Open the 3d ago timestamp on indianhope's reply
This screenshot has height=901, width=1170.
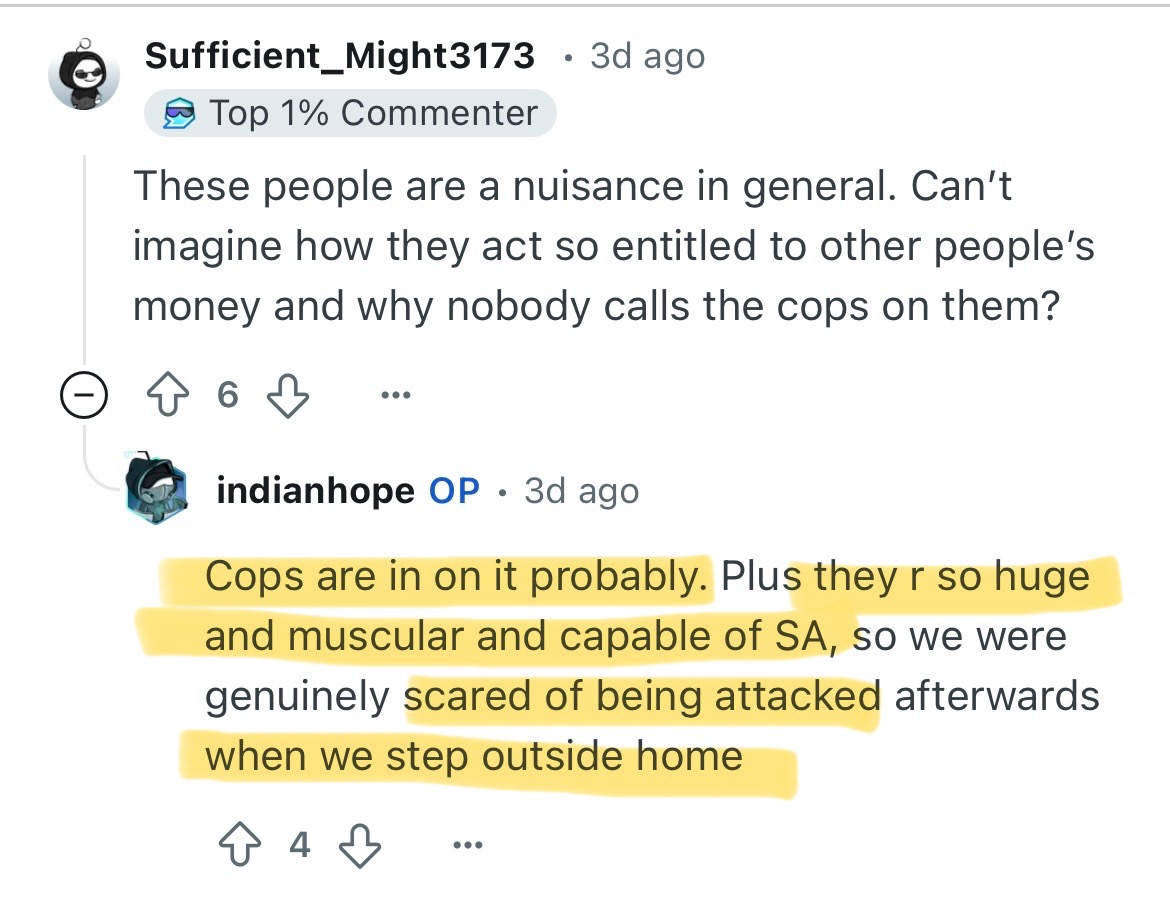[581, 491]
